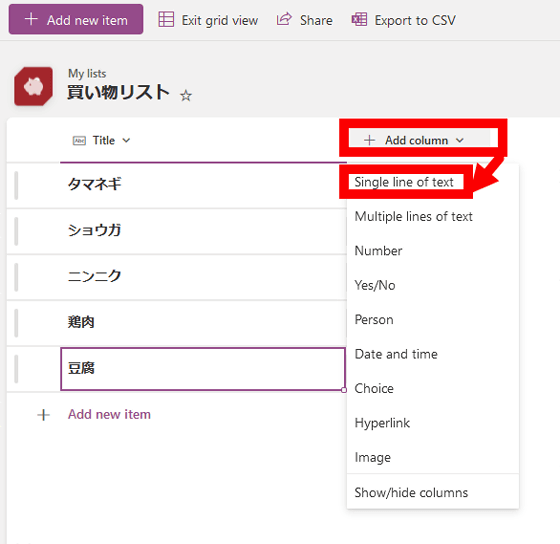Click the Add new item link below rows
560x544 pixels.
tap(109, 414)
